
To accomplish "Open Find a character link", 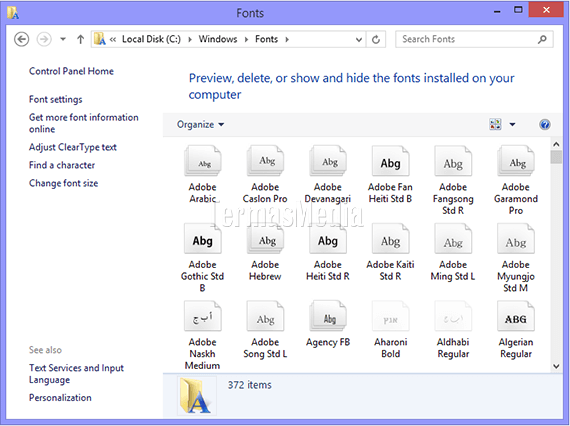I will coord(62,165).
